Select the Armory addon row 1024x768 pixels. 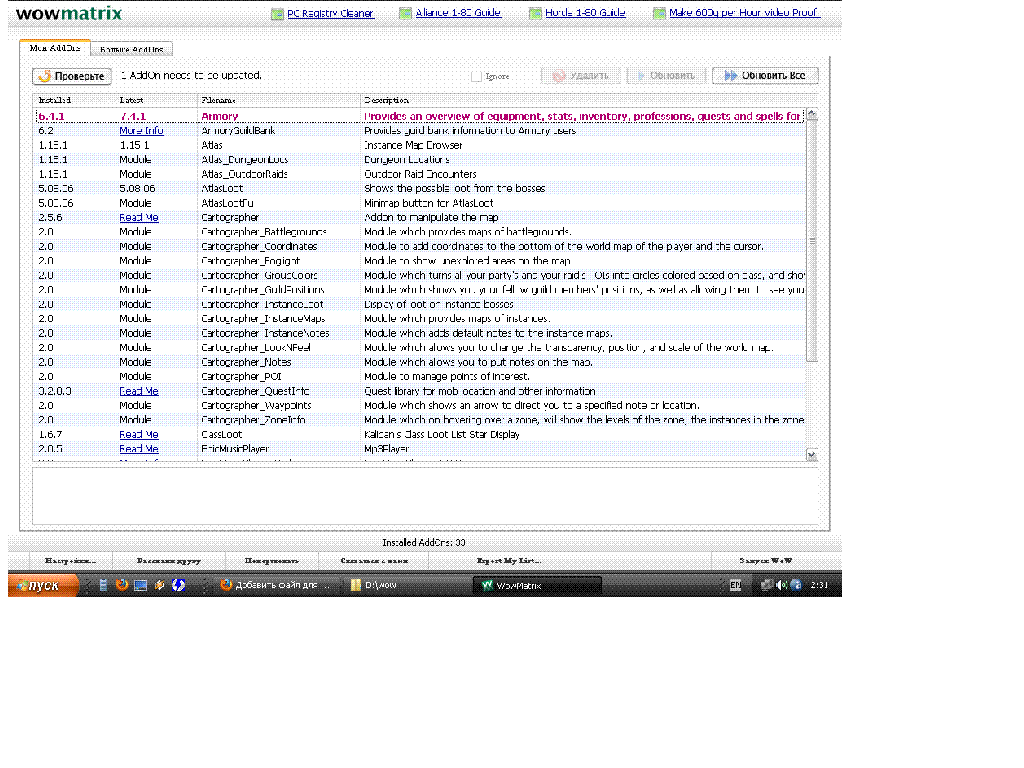click(420, 116)
